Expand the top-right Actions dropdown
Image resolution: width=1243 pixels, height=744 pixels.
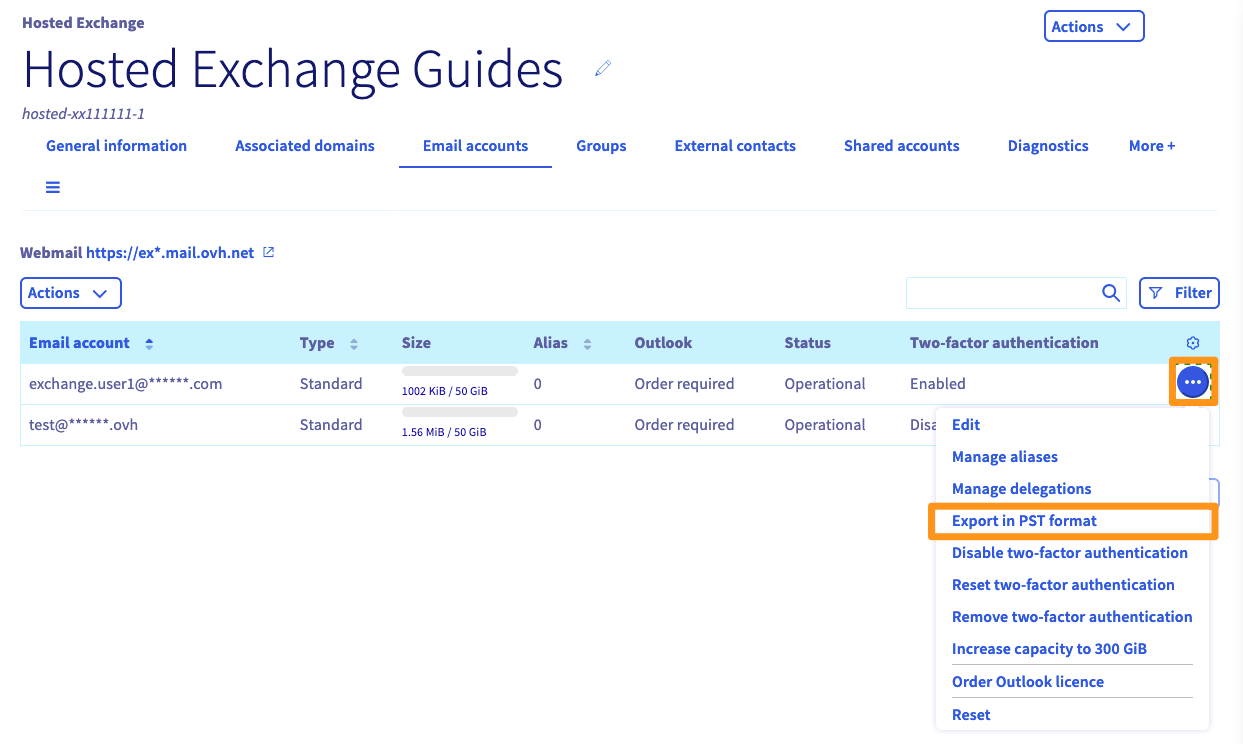pyautogui.click(x=1093, y=27)
